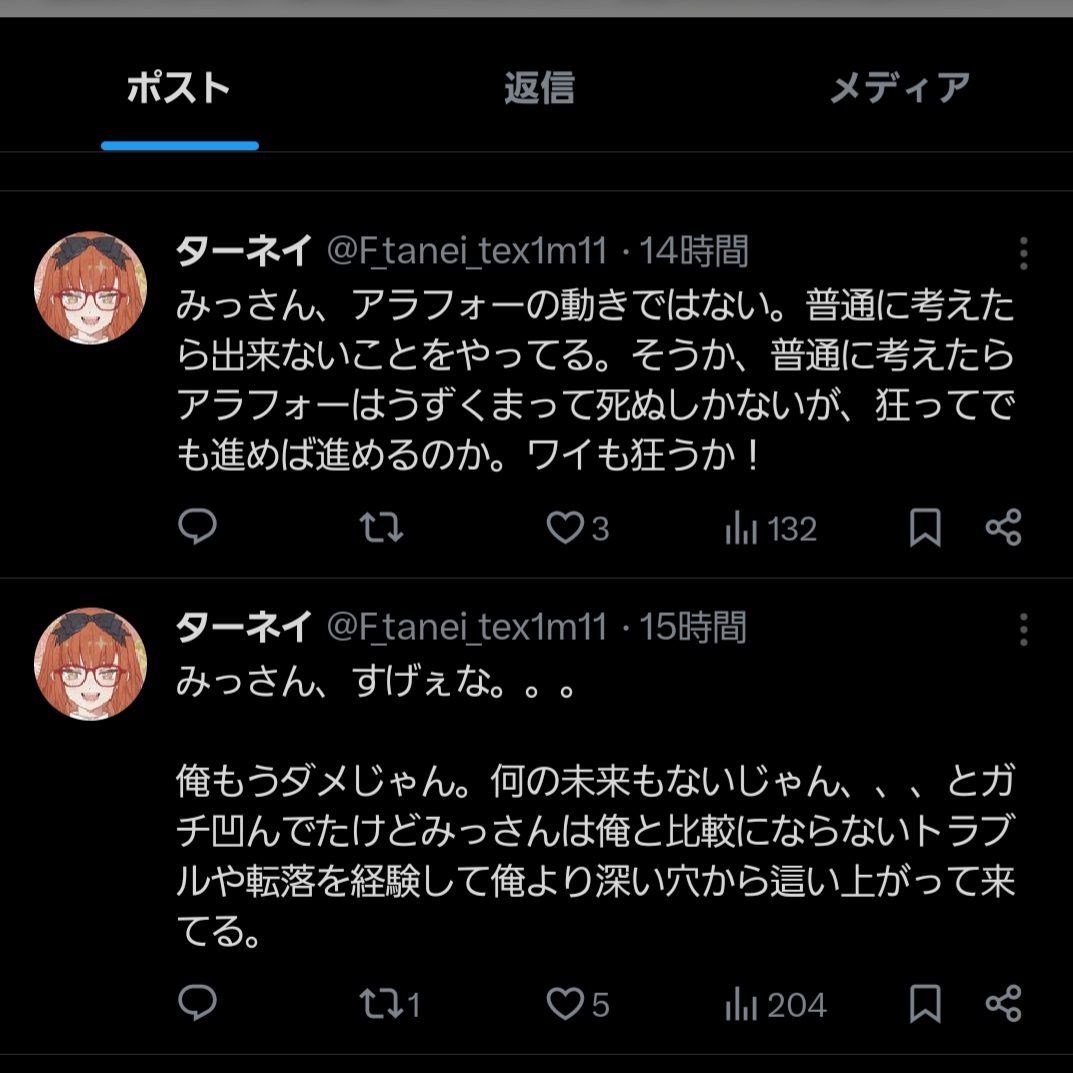The image size is (1073, 1073).
Task: Like the post with 5 likes
Action: (565, 1002)
